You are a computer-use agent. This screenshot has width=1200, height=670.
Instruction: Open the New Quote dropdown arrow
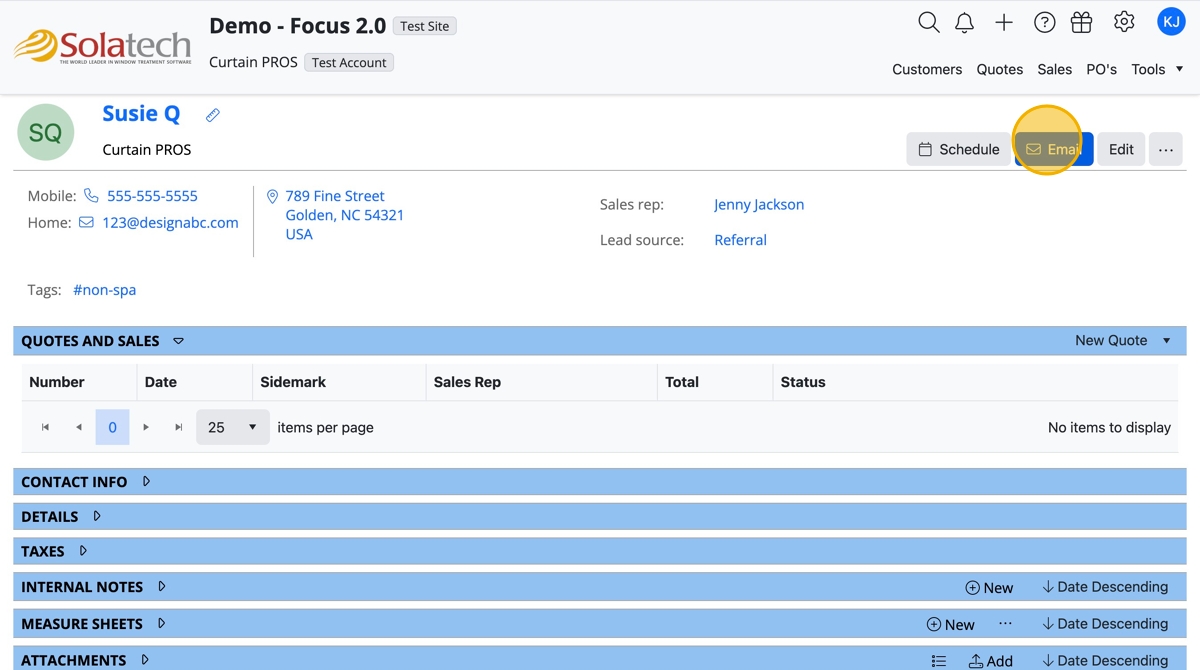[1166, 341]
